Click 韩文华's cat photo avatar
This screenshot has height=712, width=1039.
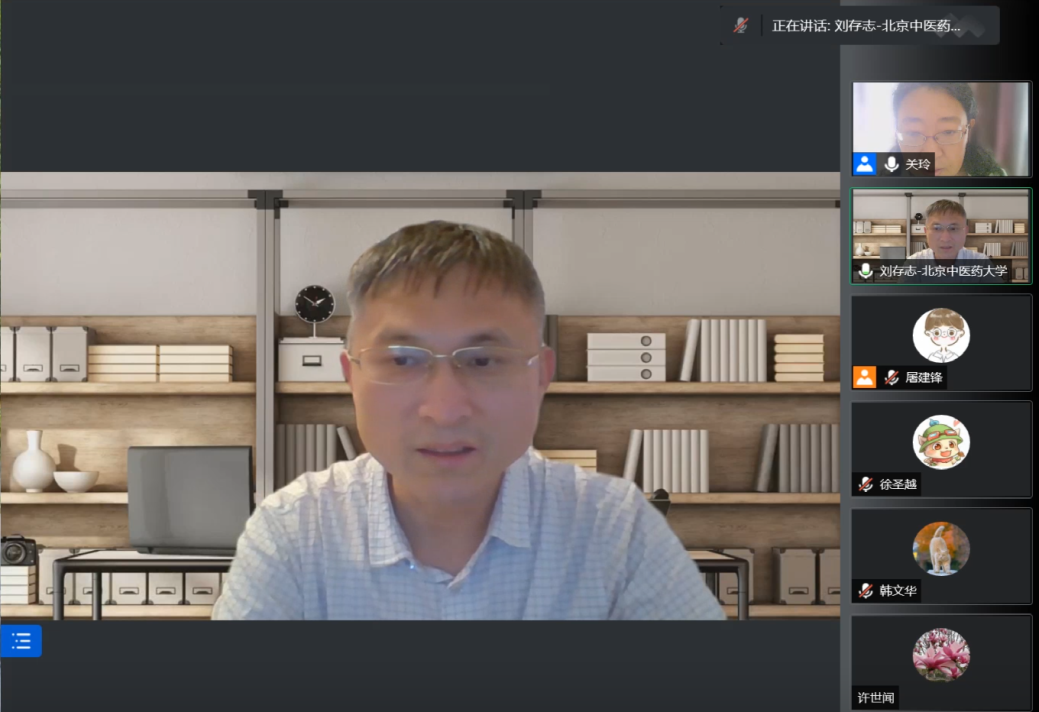pos(941,548)
